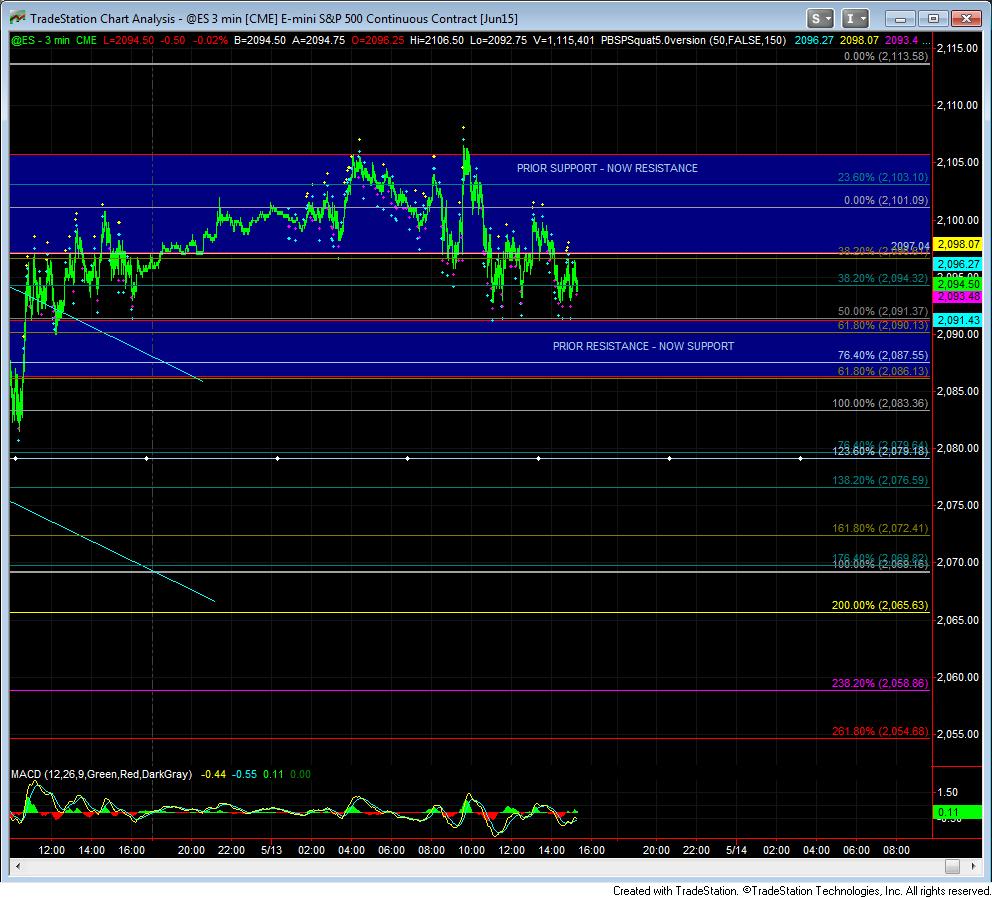Viewport: 992px width, 897px height.
Task: Click the MACD (12,26,9,Green,Red,DarkGray) indicator label
Action: pyautogui.click(x=101, y=774)
